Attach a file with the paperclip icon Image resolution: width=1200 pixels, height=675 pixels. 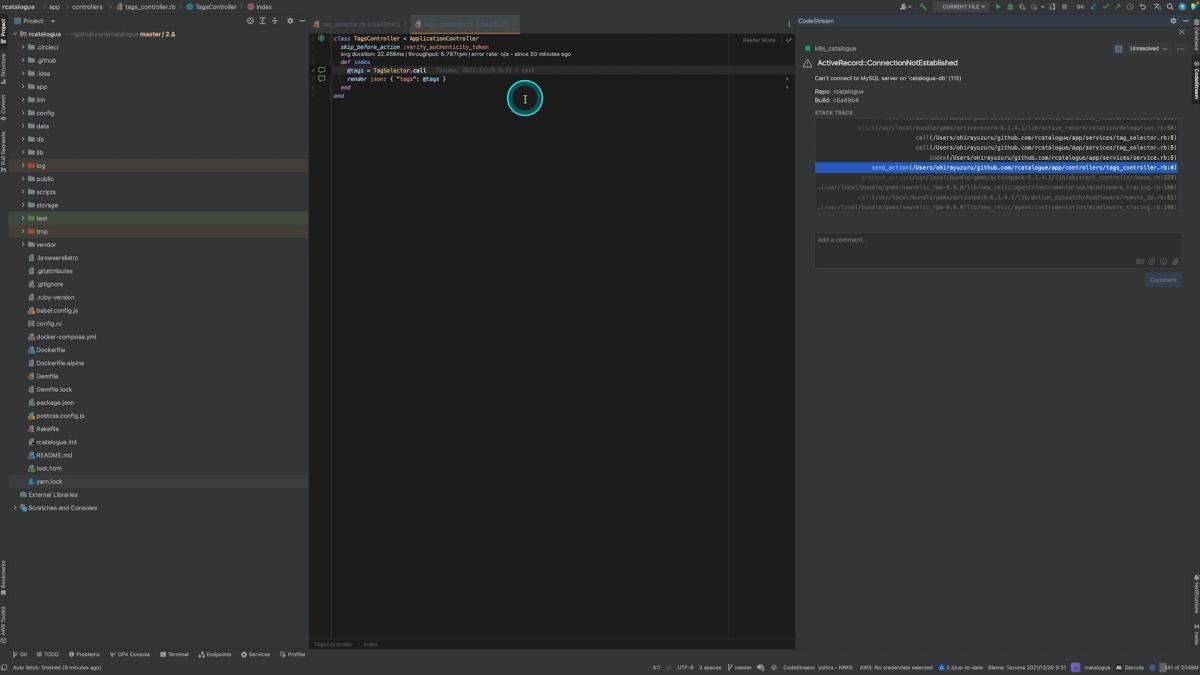point(1175,262)
